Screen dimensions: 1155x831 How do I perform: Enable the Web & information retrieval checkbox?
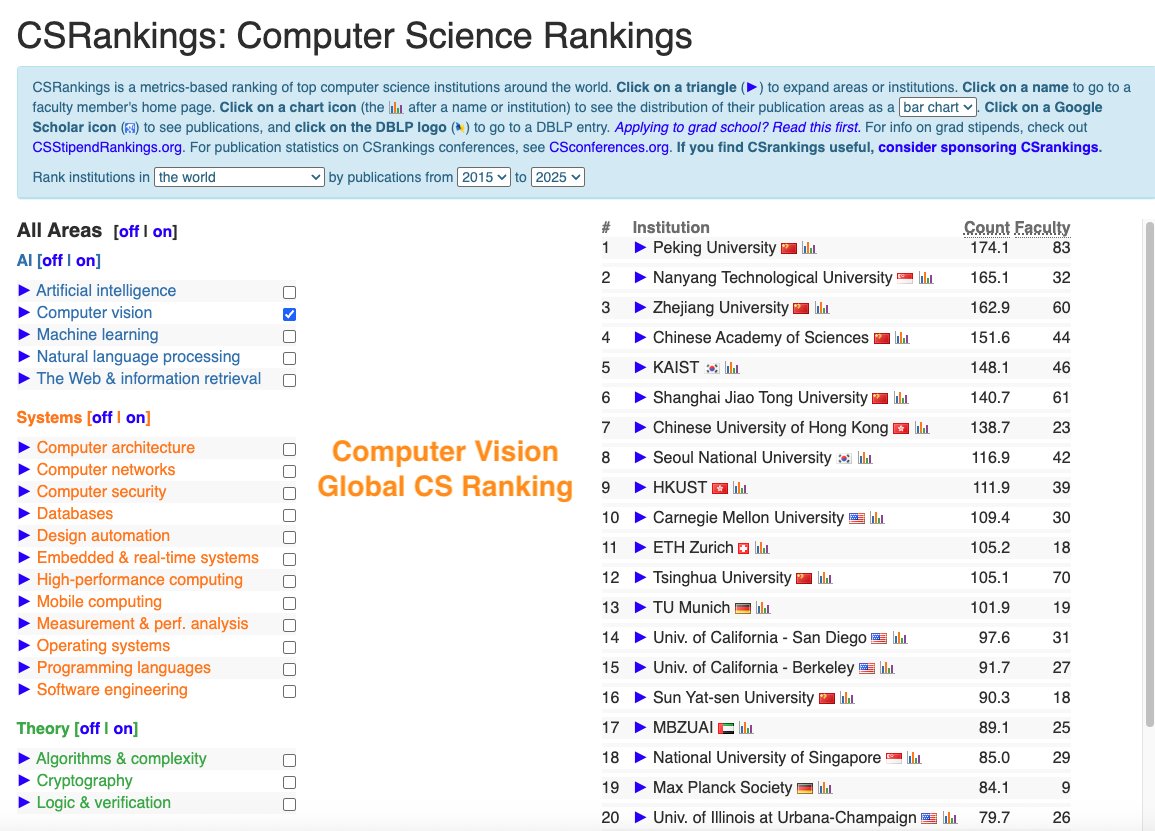[x=289, y=381]
